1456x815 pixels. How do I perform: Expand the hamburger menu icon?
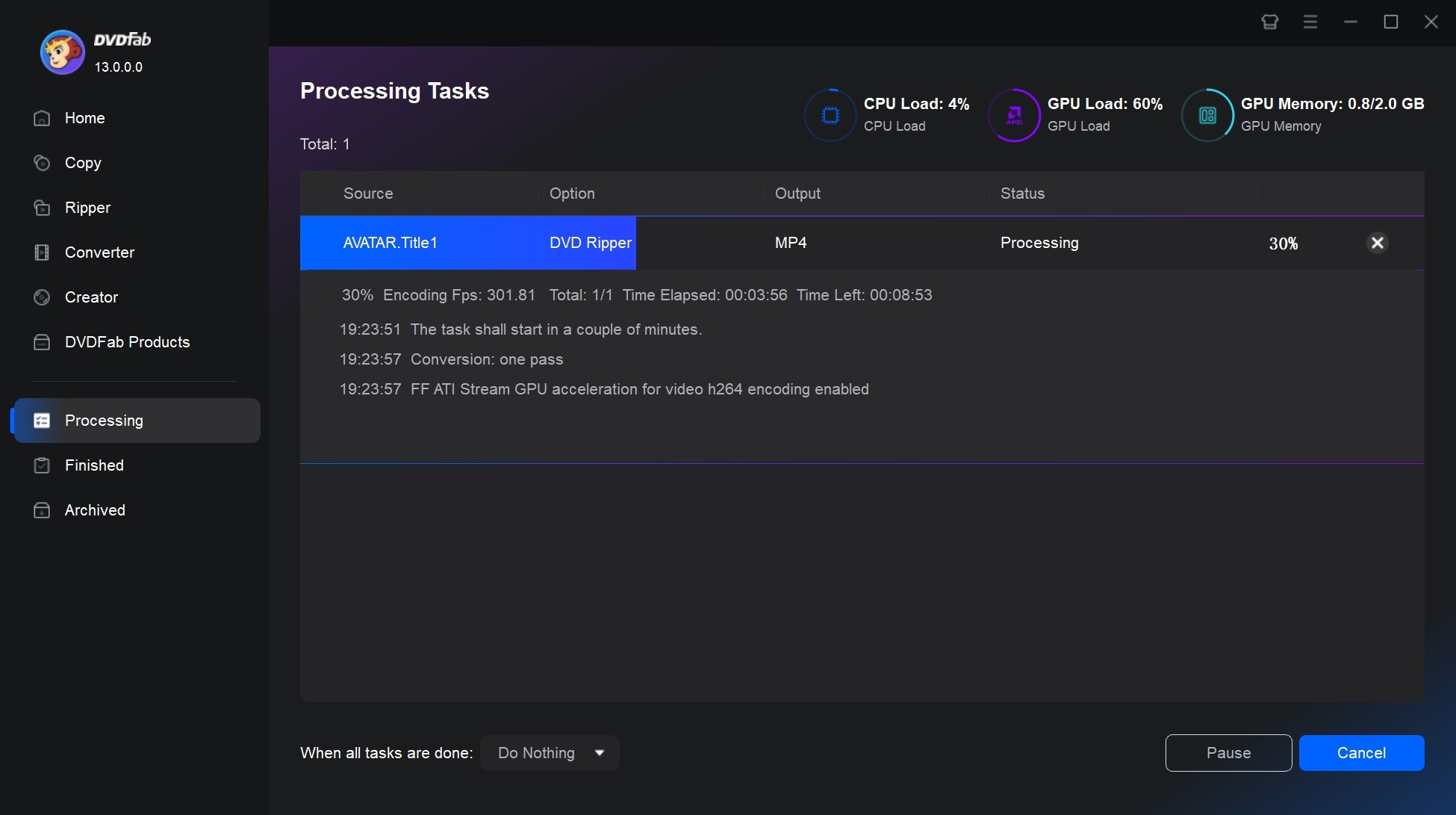1310,19
